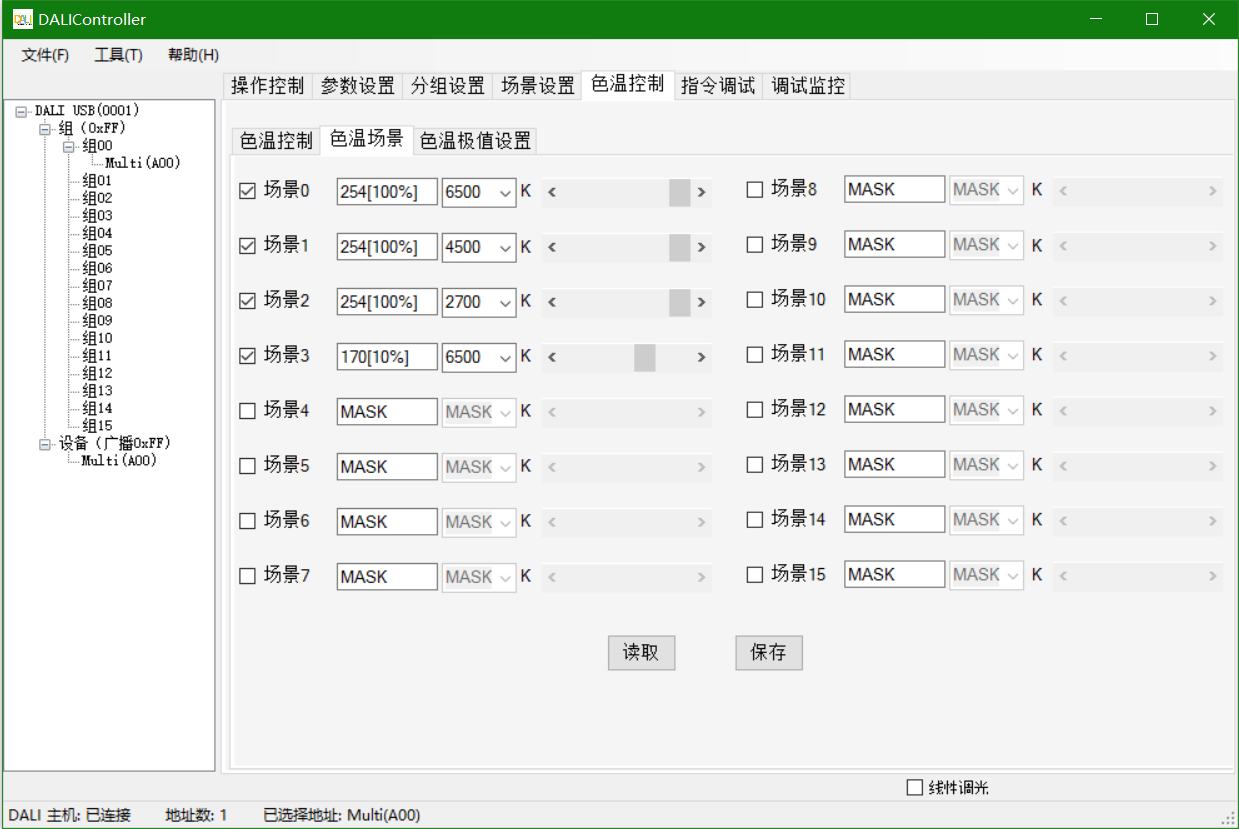
Task: Click the left arrow on 场景1 slider
Action: (x=552, y=247)
